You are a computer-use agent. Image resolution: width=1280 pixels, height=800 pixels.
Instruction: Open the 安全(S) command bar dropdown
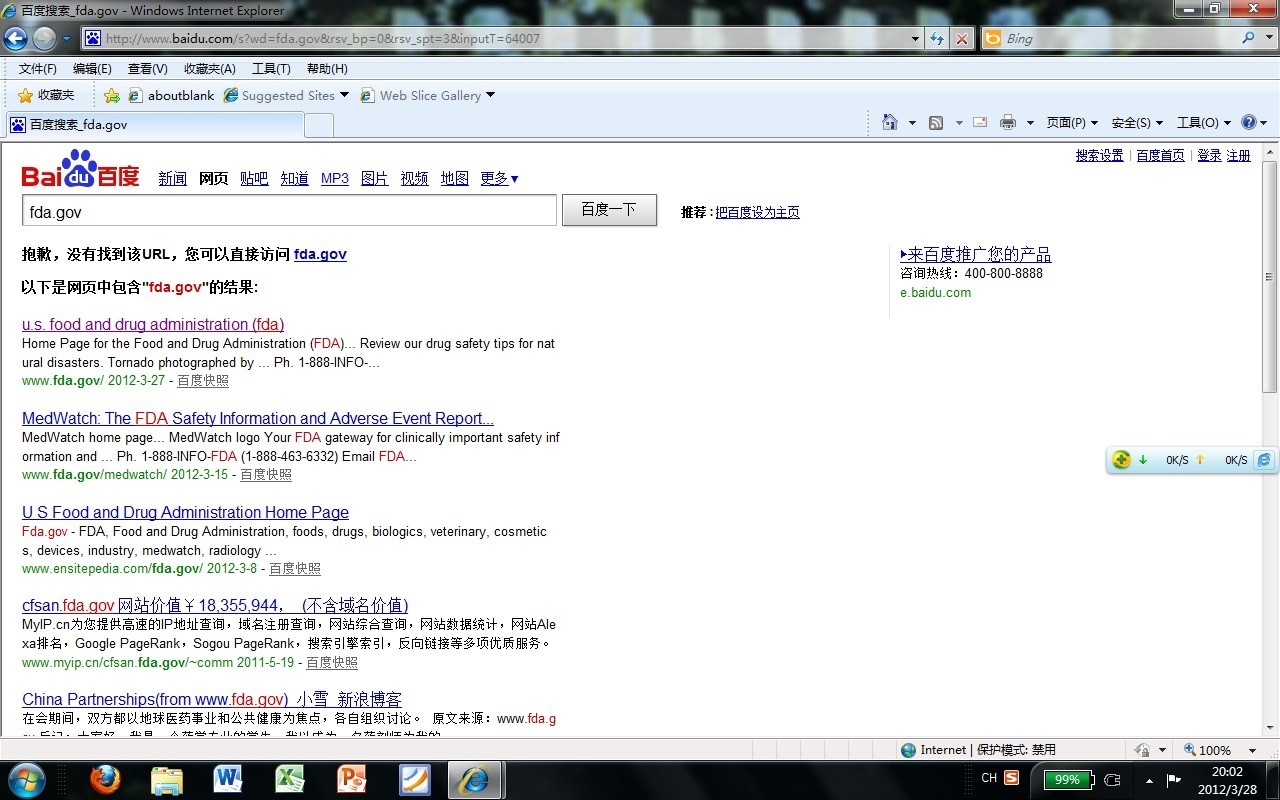[1137, 122]
